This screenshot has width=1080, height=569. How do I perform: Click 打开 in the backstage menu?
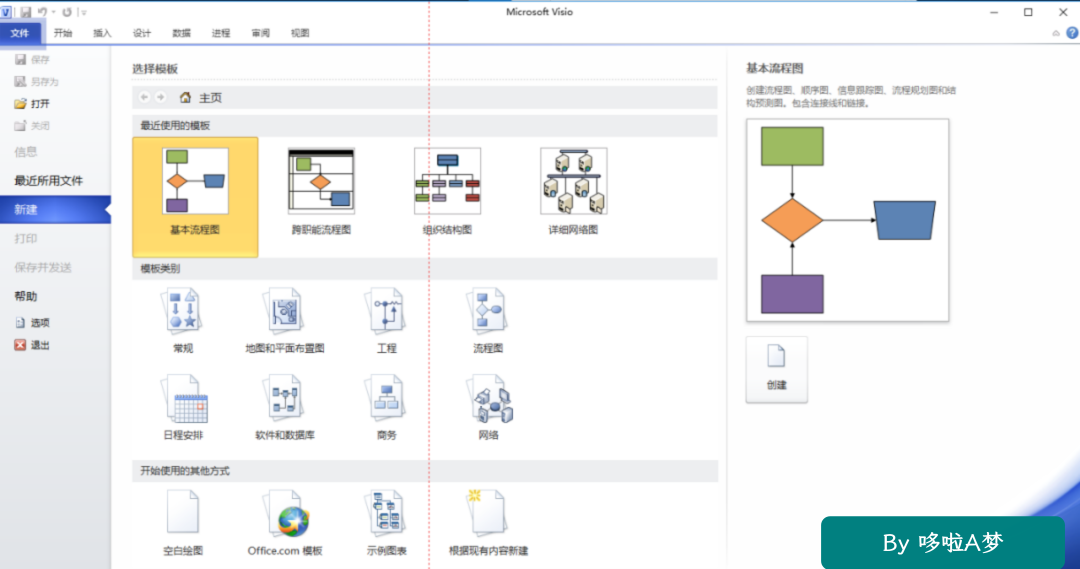(x=32, y=104)
